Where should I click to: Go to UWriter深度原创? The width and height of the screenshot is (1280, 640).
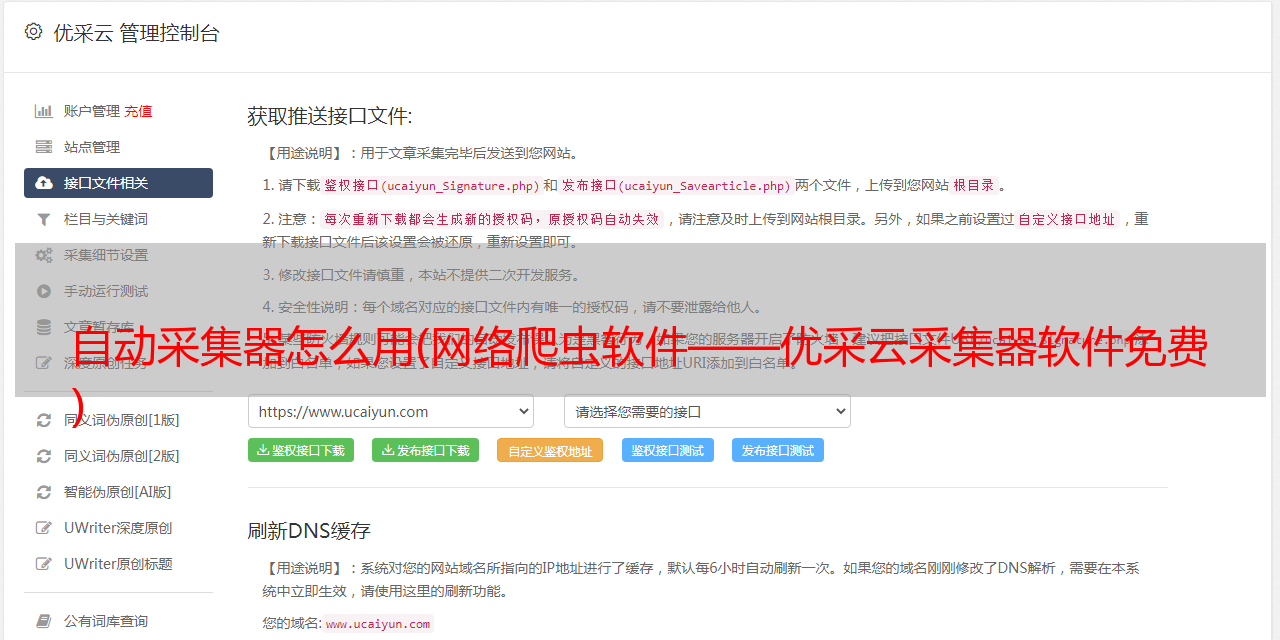118,528
